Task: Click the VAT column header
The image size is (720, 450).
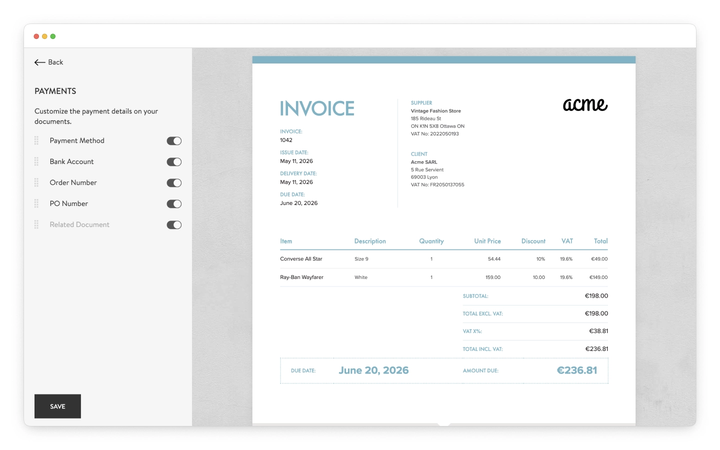Action: point(567,241)
